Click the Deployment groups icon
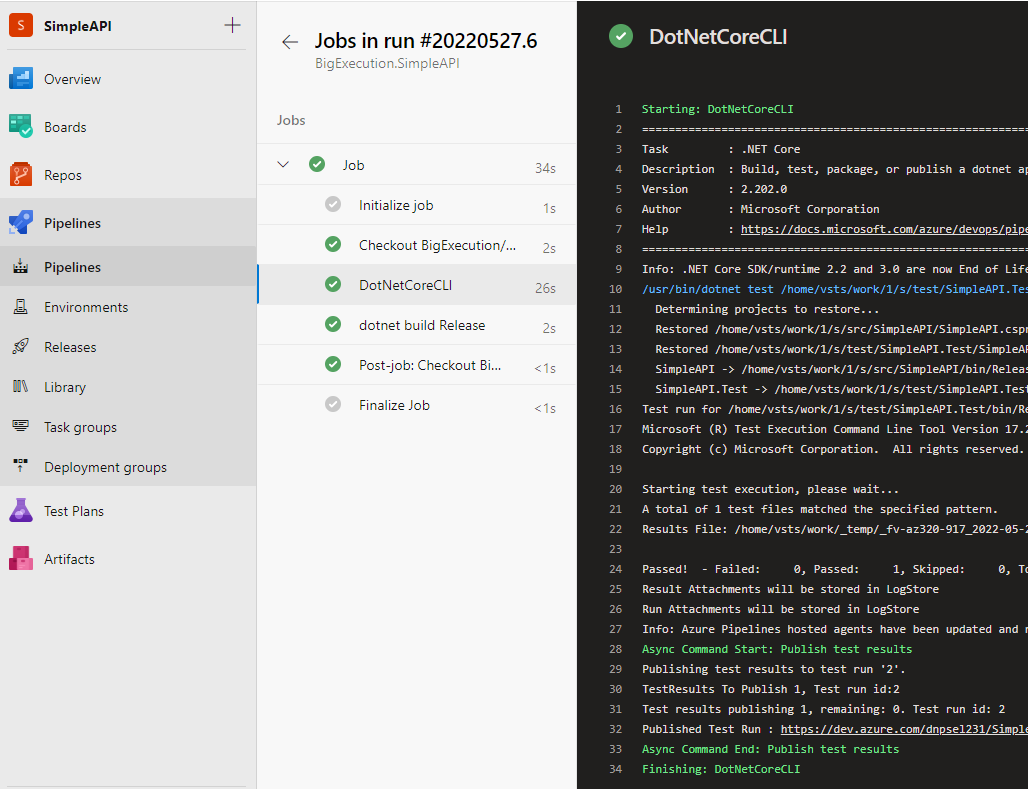 tap(21, 466)
